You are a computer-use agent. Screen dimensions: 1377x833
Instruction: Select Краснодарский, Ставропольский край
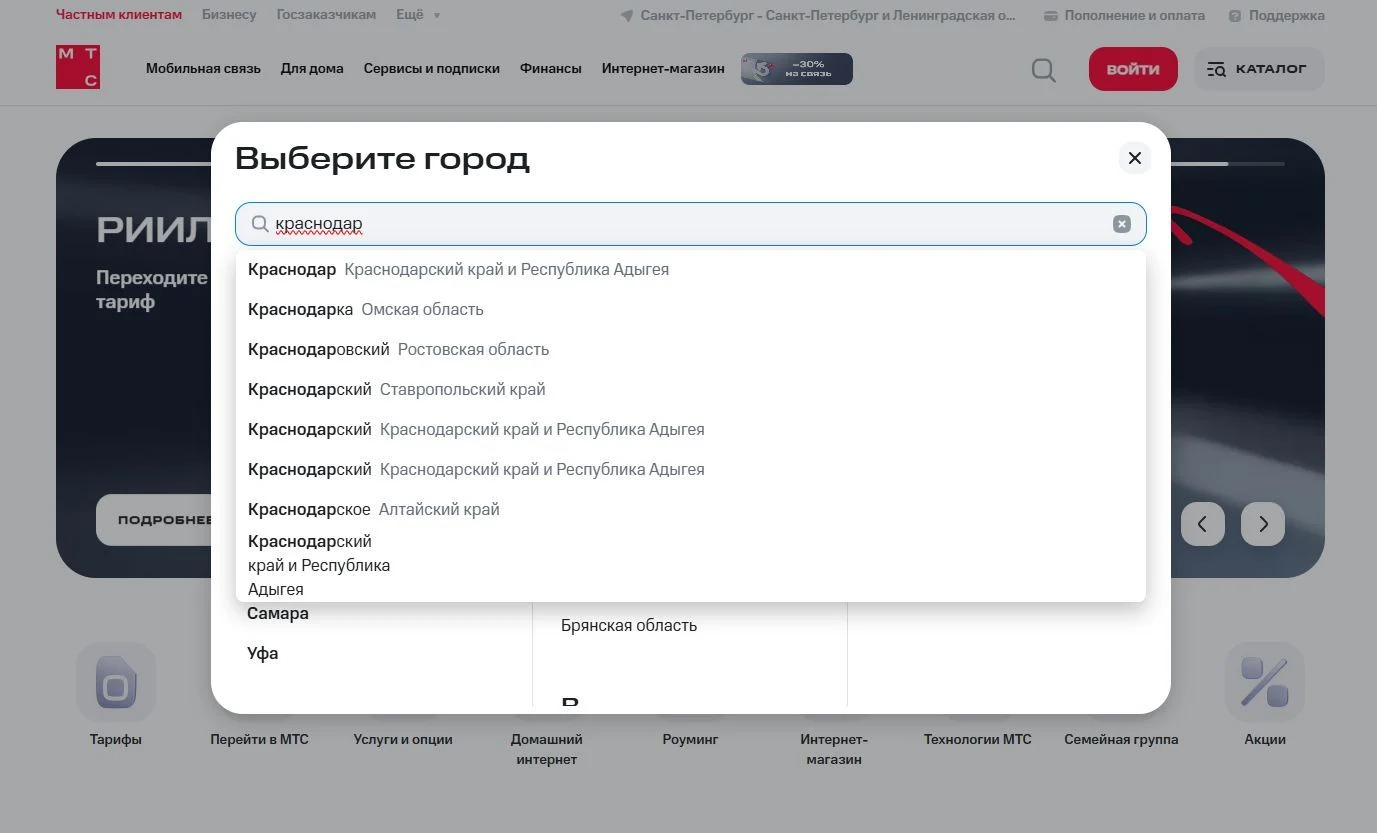tap(690, 389)
